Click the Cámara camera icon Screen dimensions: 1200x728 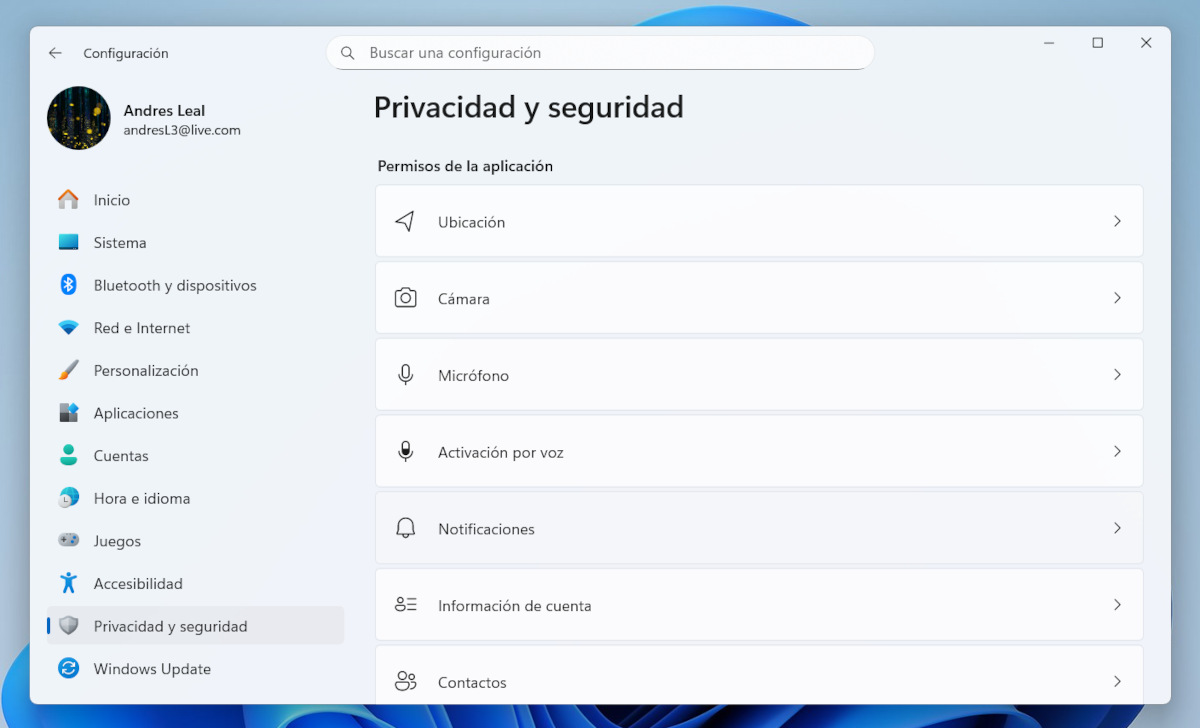click(x=405, y=298)
